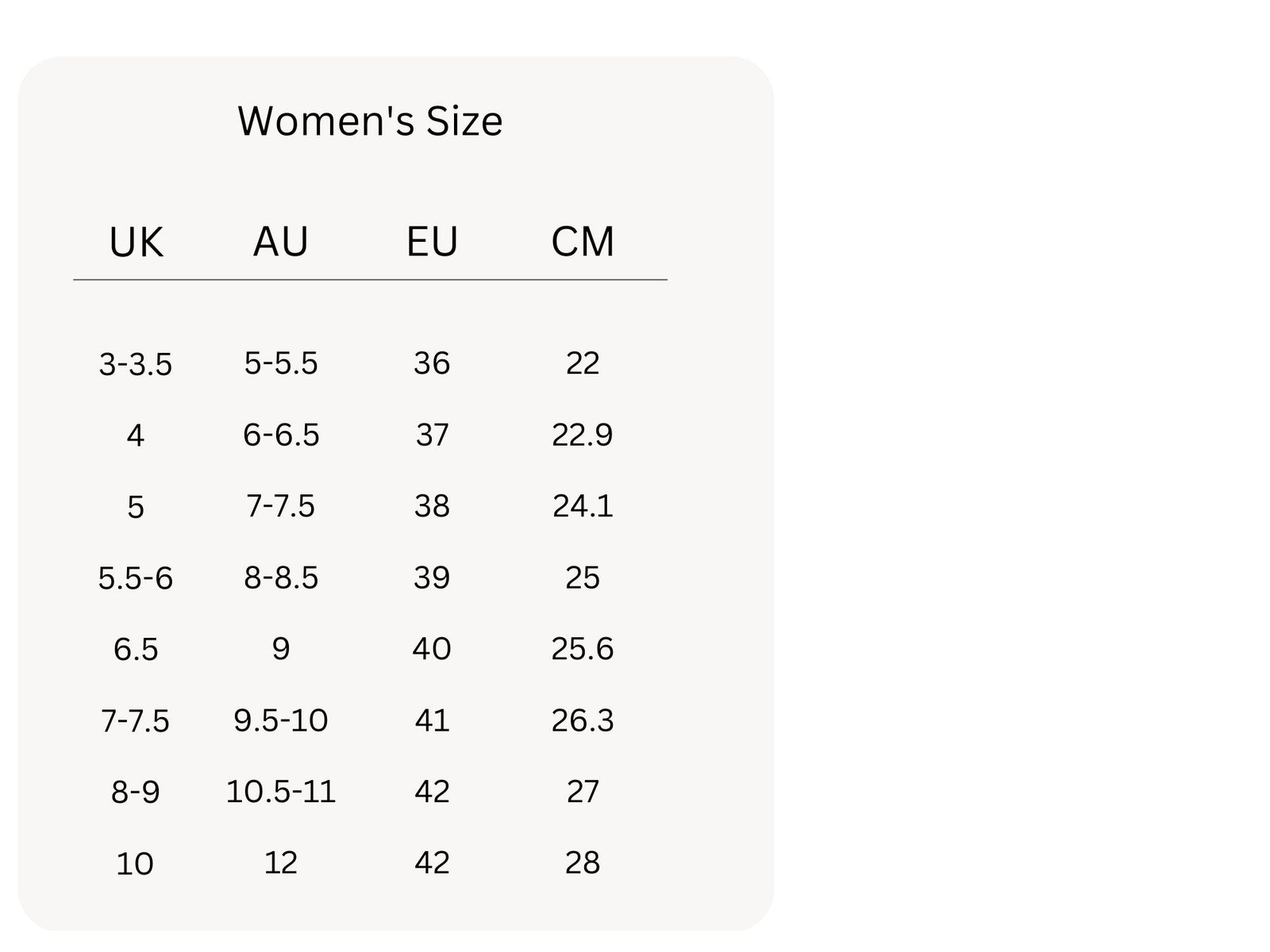Pick the EU size 38 entry
Image resolution: width=1270 pixels, height=952 pixels.
(432, 506)
